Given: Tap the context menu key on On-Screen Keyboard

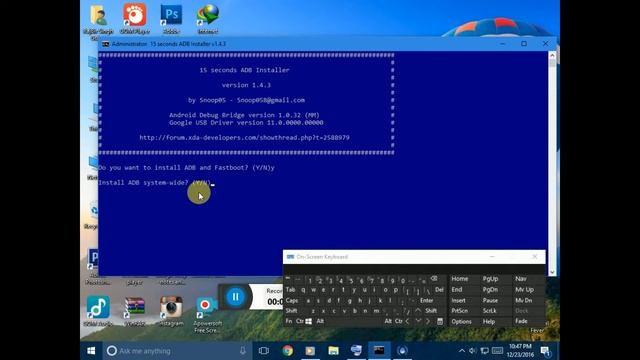Looking at the screenshot, I should (x=440, y=321).
